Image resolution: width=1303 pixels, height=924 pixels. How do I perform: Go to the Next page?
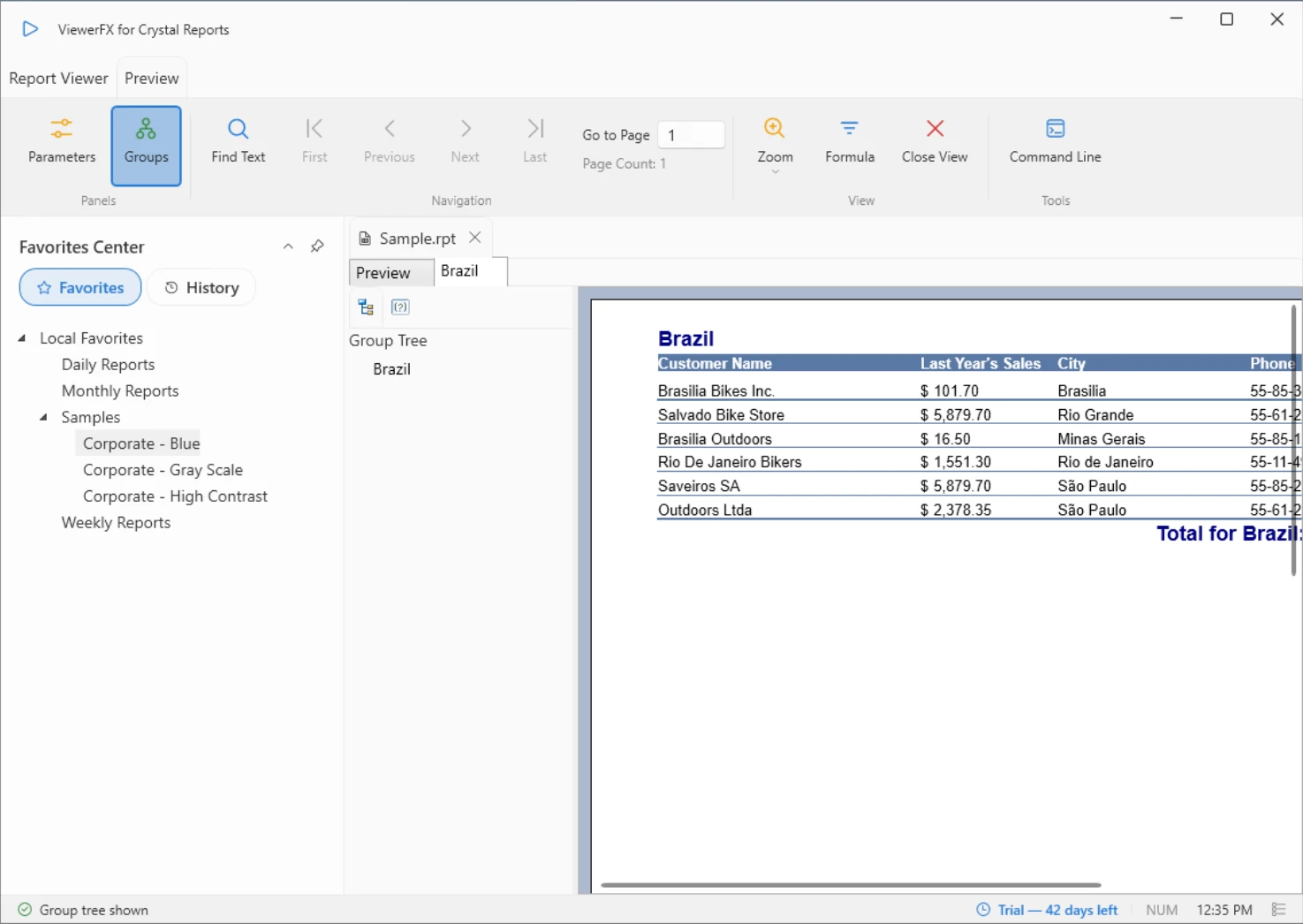coord(466,142)
